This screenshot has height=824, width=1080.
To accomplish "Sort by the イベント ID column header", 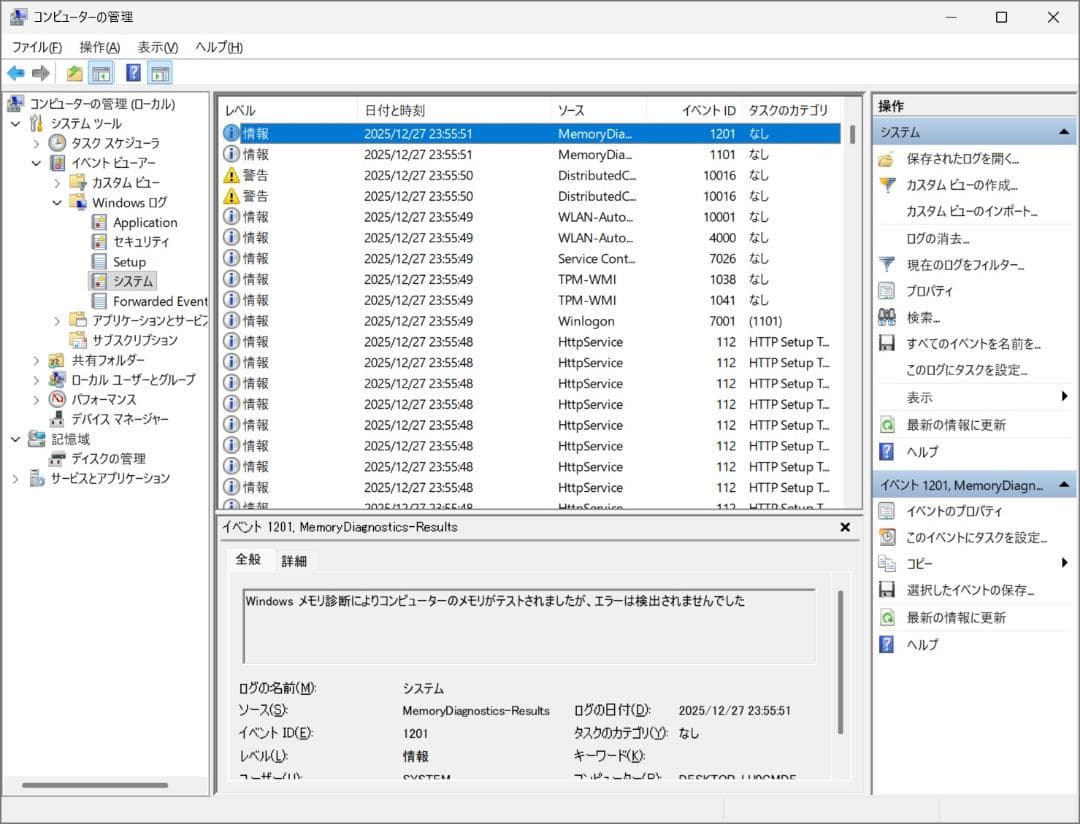I will (x=708, y=110).
